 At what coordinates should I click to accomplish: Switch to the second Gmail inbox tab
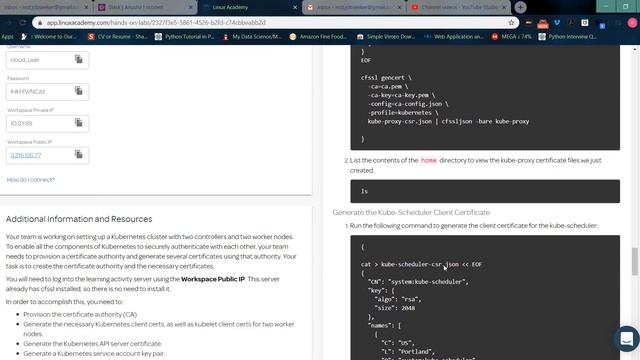click(x=353, y=7)
